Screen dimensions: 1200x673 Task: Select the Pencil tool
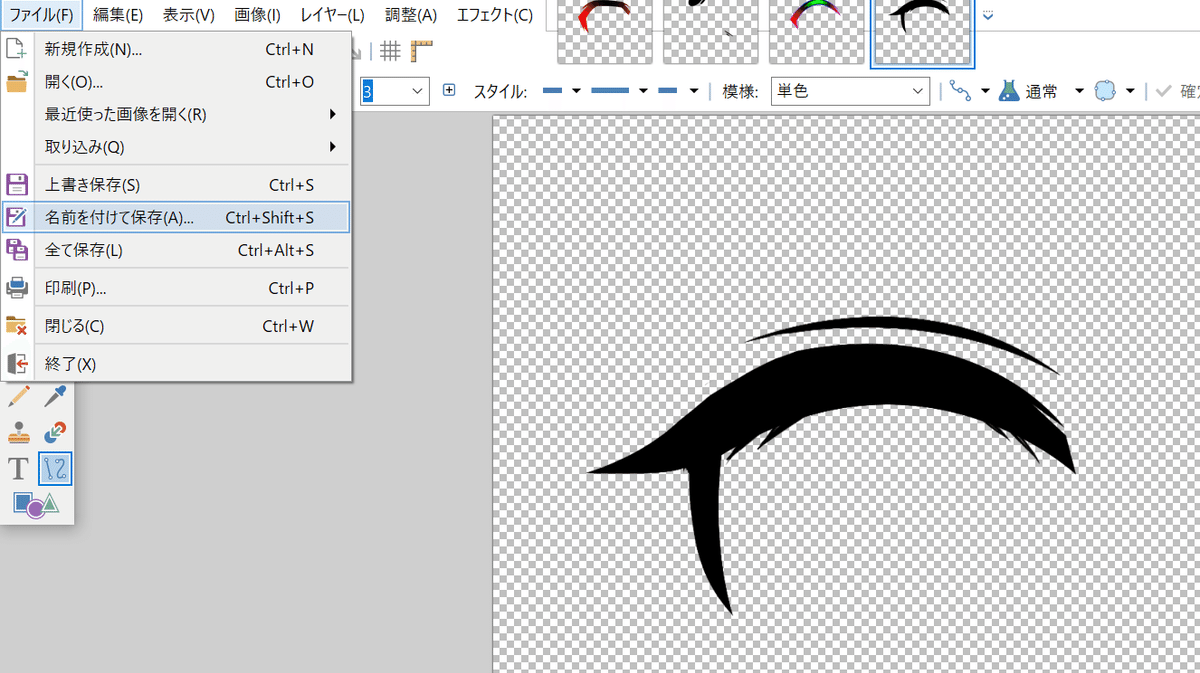(19, 397)
